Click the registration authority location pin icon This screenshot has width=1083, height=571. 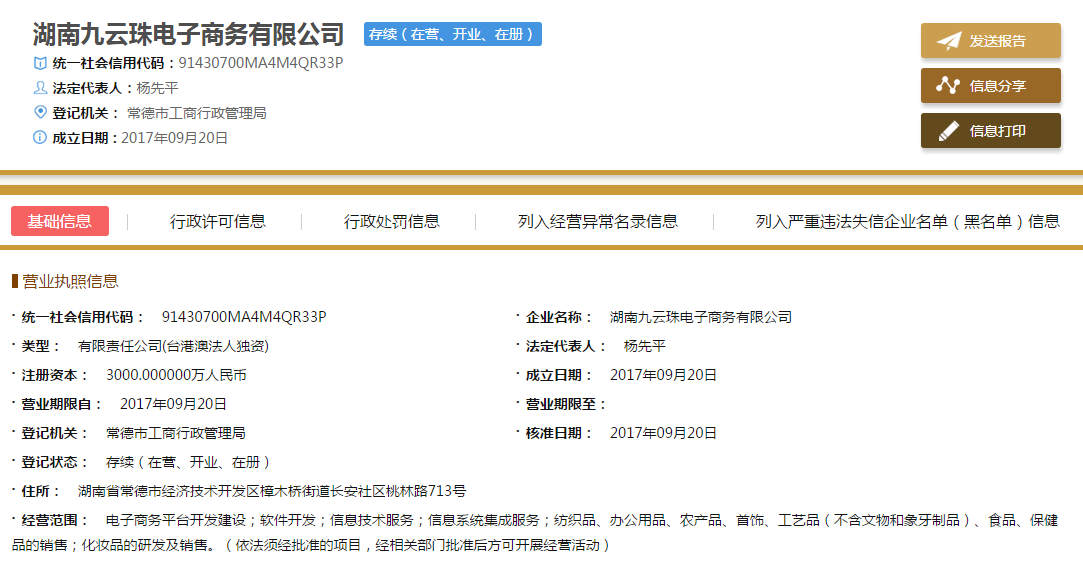click(40, 112)
